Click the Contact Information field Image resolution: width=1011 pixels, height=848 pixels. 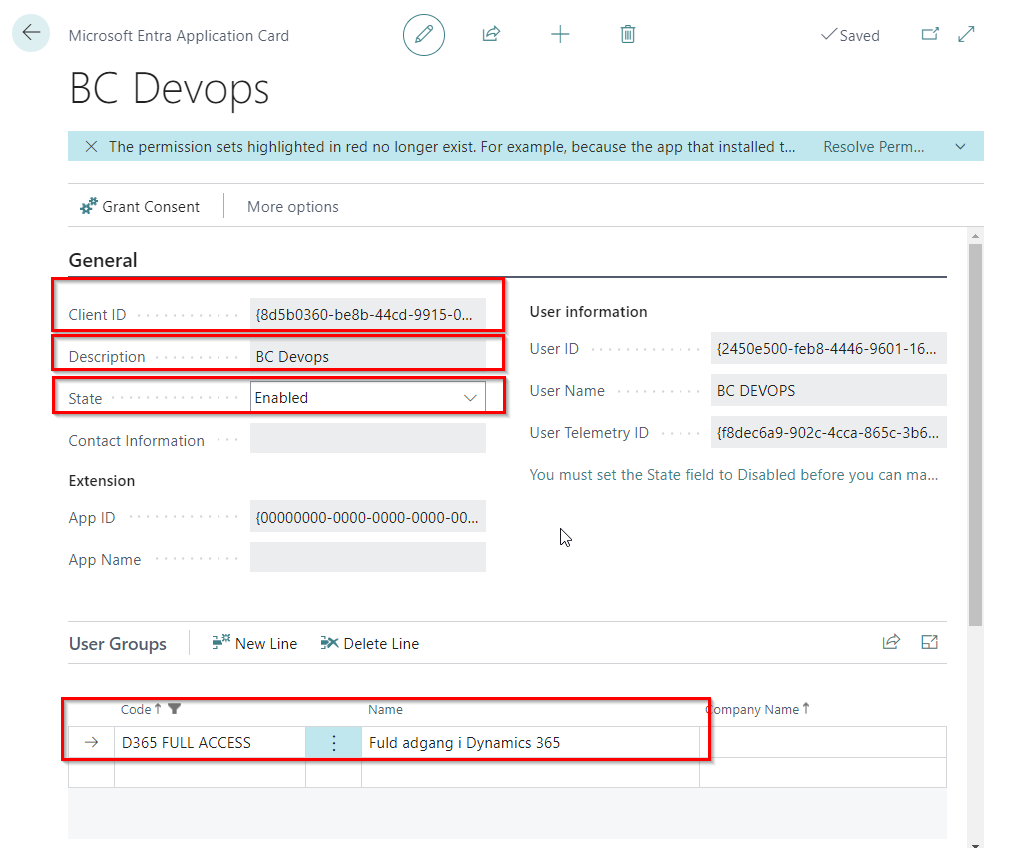pos(368,439)
